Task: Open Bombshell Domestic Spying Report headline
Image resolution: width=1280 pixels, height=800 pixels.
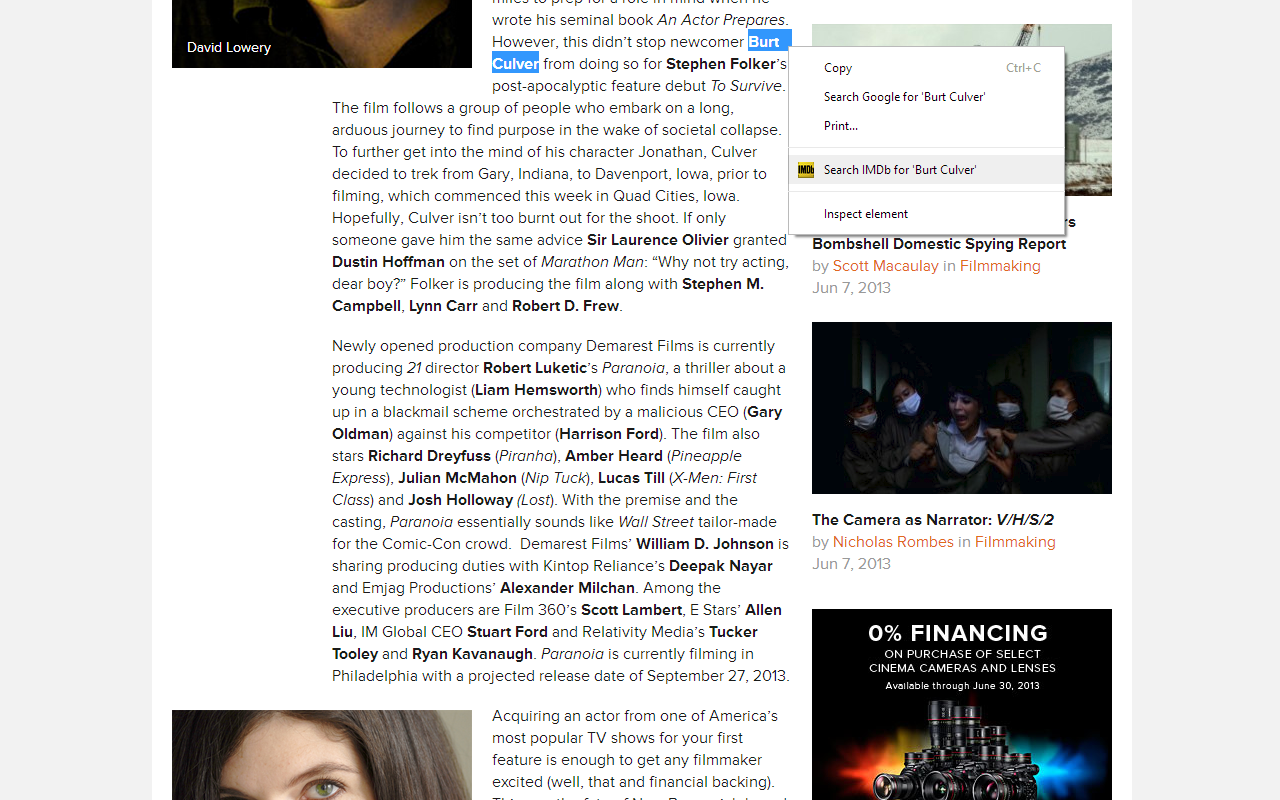Action: pos(938,244)
